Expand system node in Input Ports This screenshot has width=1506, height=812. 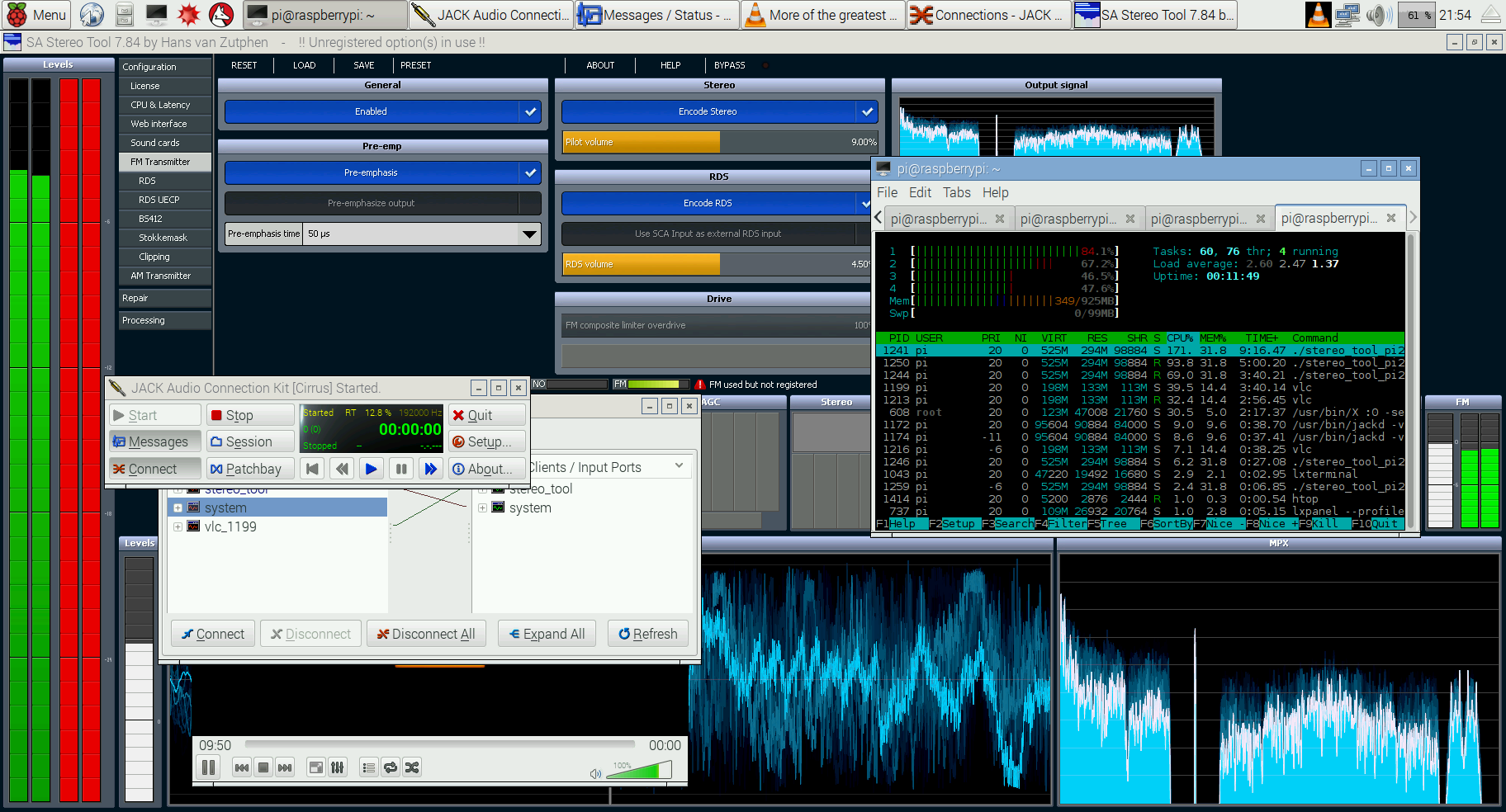tap(482, 508)
